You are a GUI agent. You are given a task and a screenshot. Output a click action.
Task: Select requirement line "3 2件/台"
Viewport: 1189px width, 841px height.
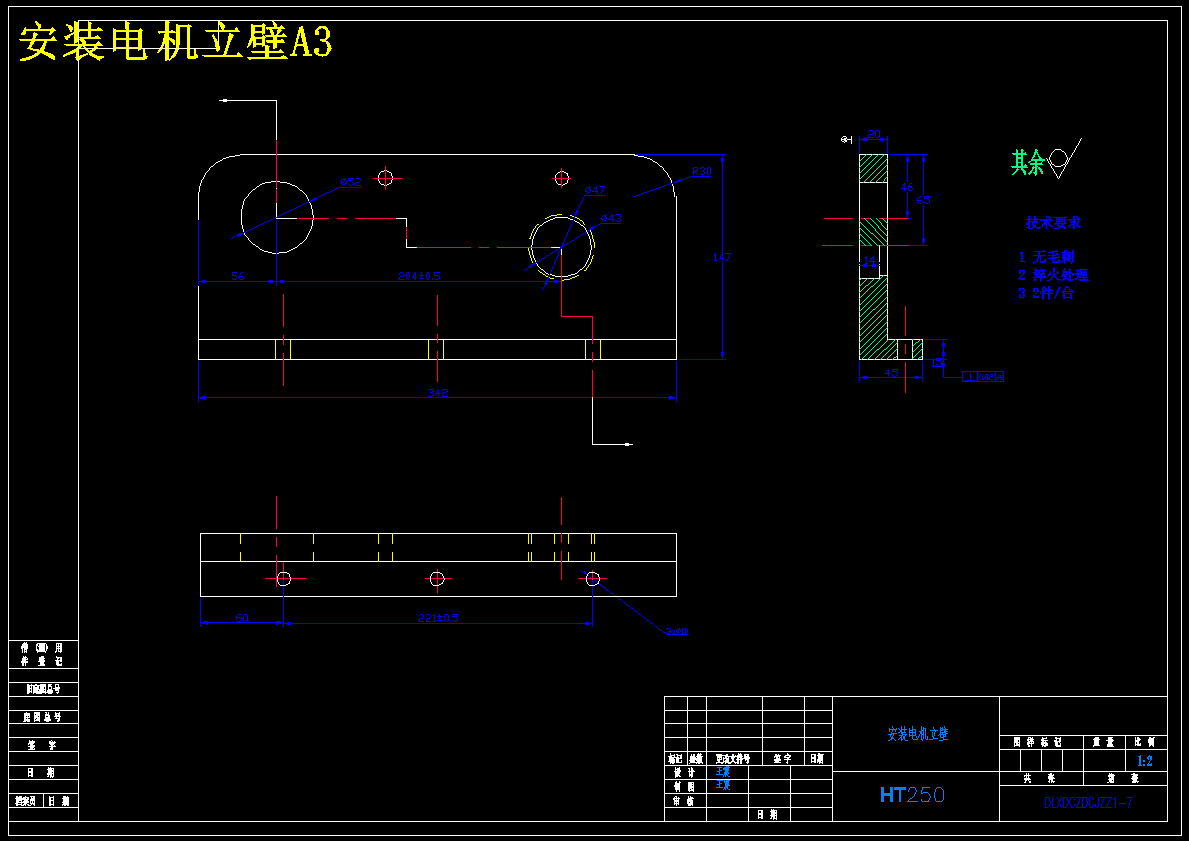coord(1046,293)
